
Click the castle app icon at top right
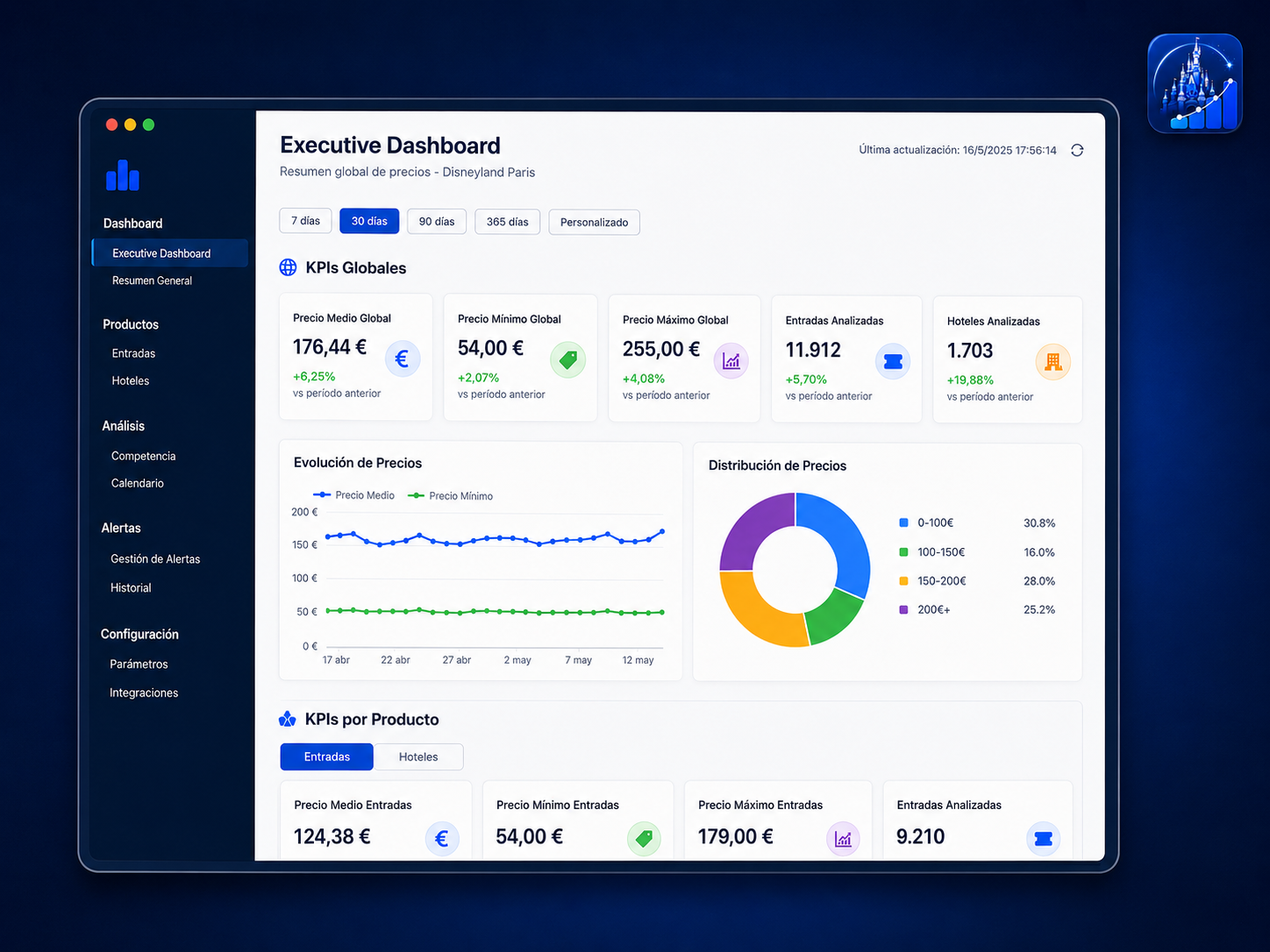click(x=1195, y=83)
